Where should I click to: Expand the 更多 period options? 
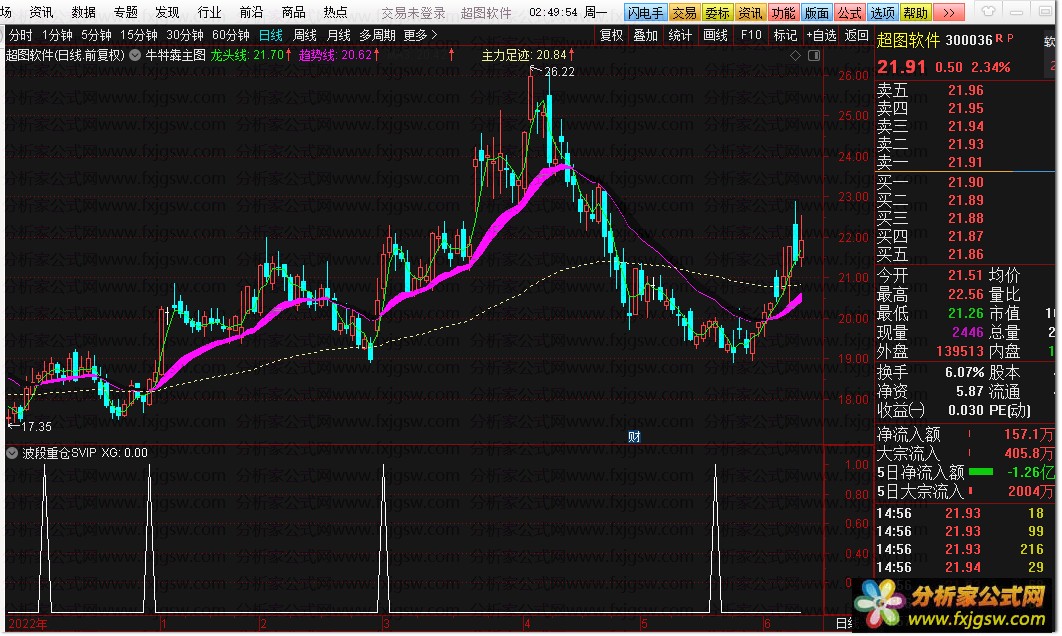[420, 35]
